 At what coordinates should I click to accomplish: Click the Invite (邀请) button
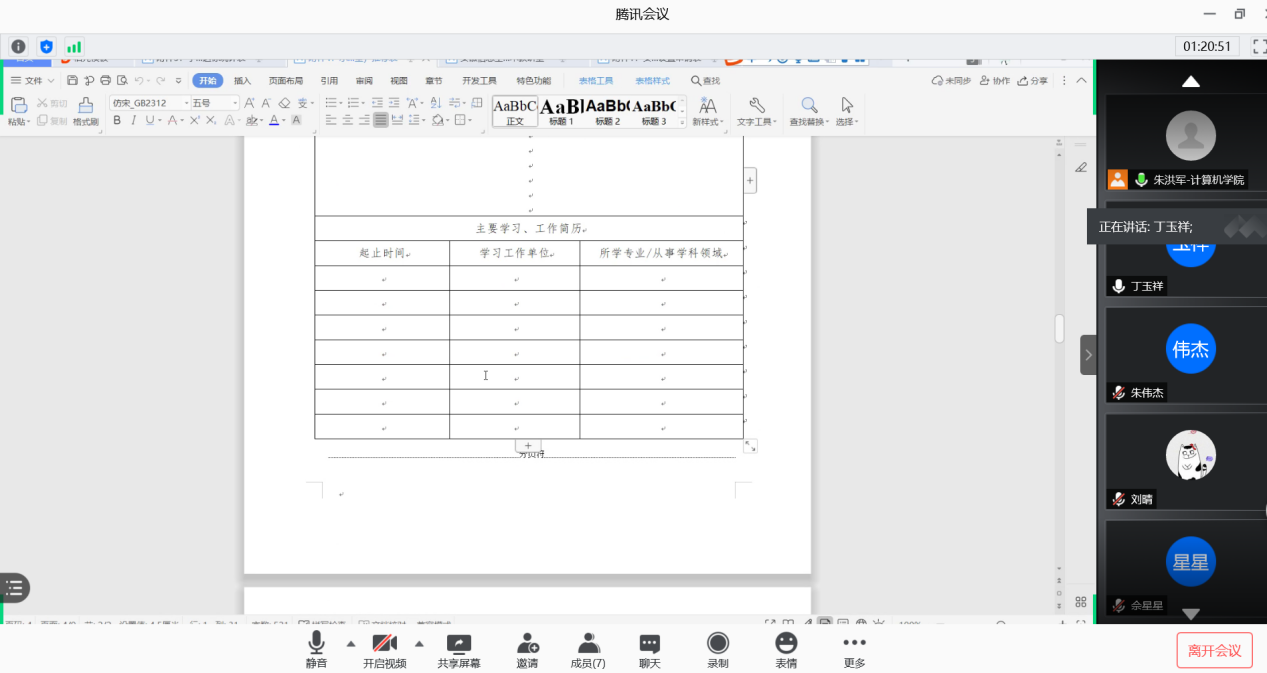coord(527,650)
